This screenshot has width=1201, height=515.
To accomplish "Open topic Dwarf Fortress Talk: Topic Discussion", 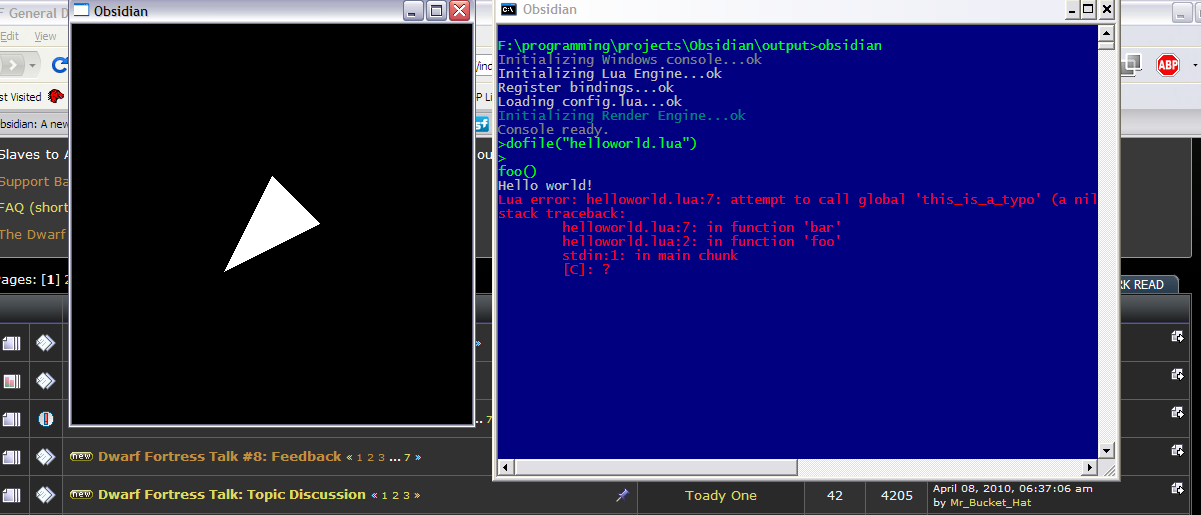I will click(x=232, y=494).
